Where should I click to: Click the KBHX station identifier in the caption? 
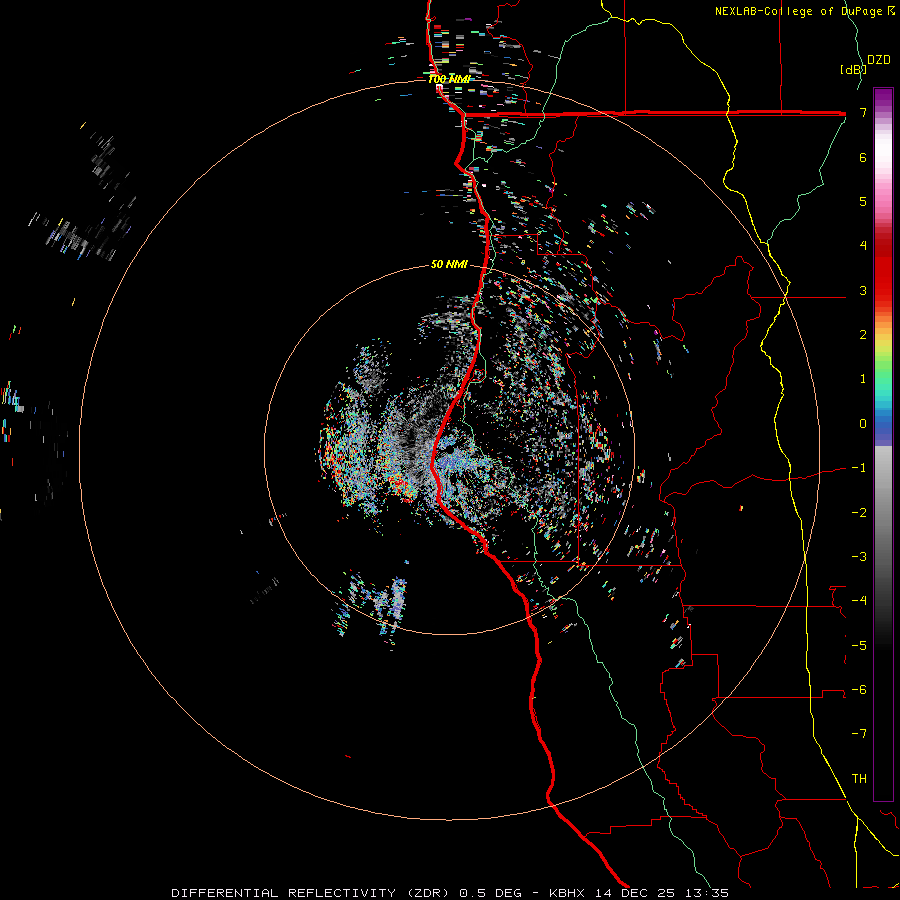pos(567,893)
